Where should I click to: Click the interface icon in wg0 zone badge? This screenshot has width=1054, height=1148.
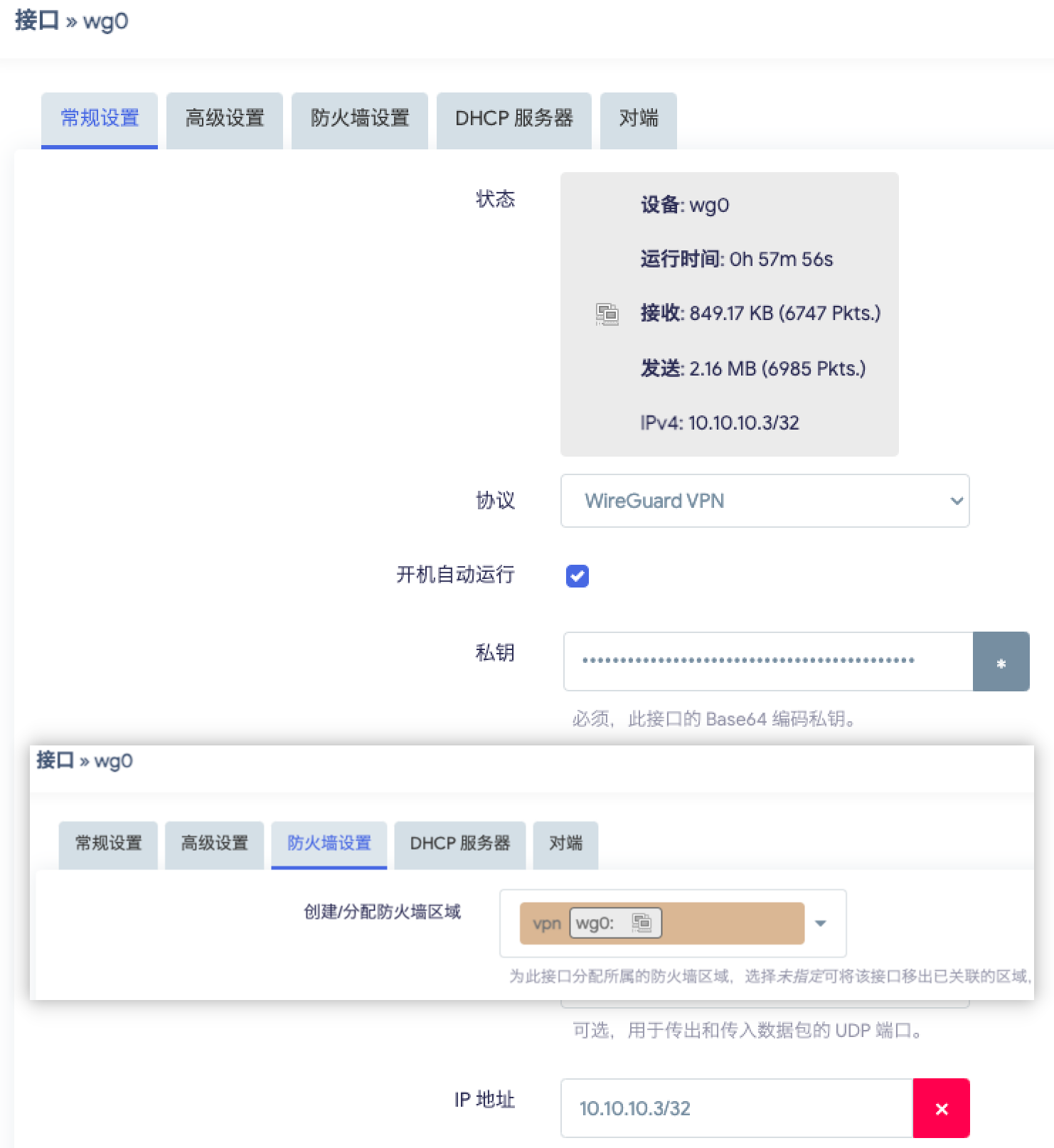(x=642, y=923)
